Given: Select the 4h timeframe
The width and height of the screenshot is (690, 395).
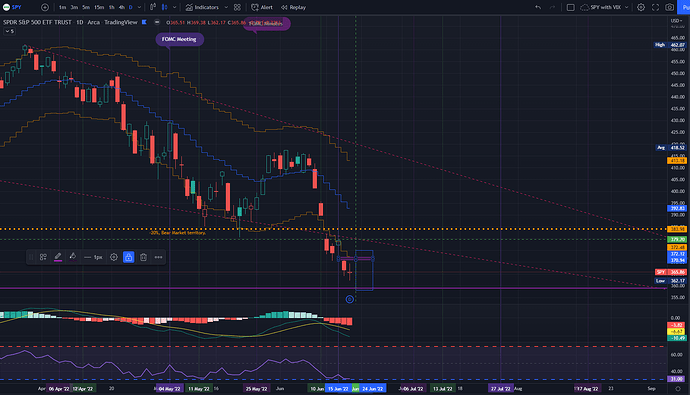Looking at the screenshot, I should pos(121,7).
